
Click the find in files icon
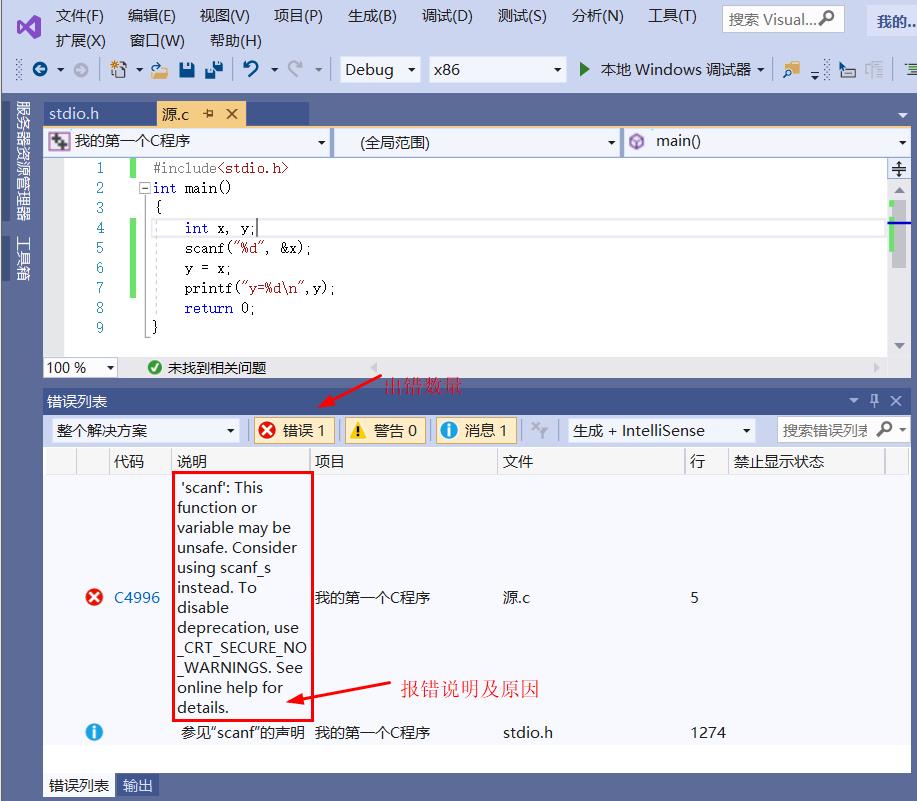(791, 70)
